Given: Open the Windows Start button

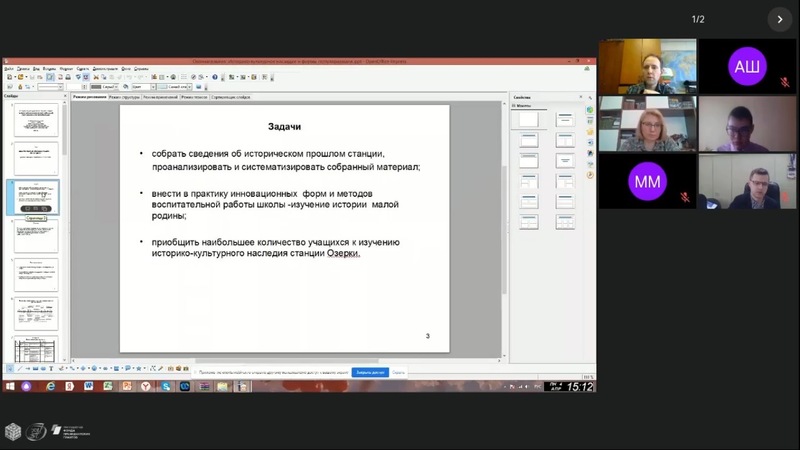Looking at the screenshot, I should 10,386.
